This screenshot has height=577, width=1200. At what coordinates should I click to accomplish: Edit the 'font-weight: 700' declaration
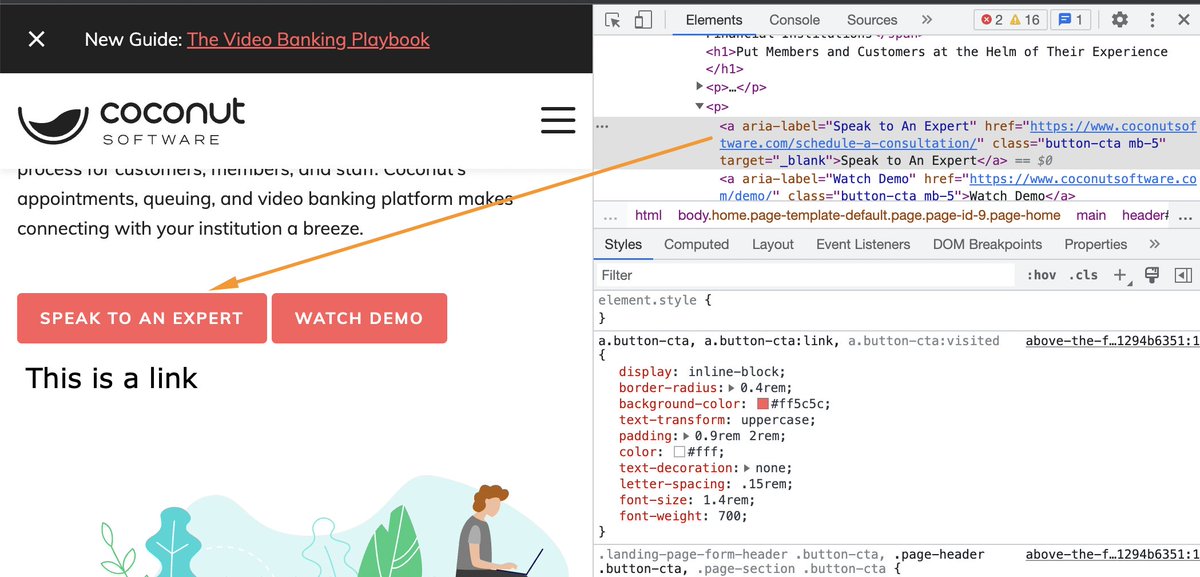tap(683, 516)
